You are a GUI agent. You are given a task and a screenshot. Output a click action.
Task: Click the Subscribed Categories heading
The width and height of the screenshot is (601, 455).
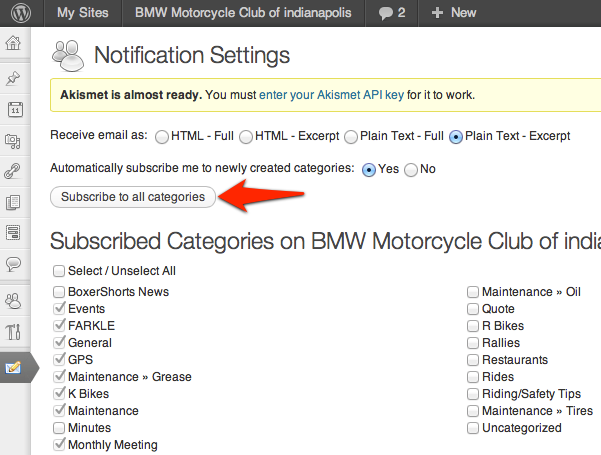point(325,241)
